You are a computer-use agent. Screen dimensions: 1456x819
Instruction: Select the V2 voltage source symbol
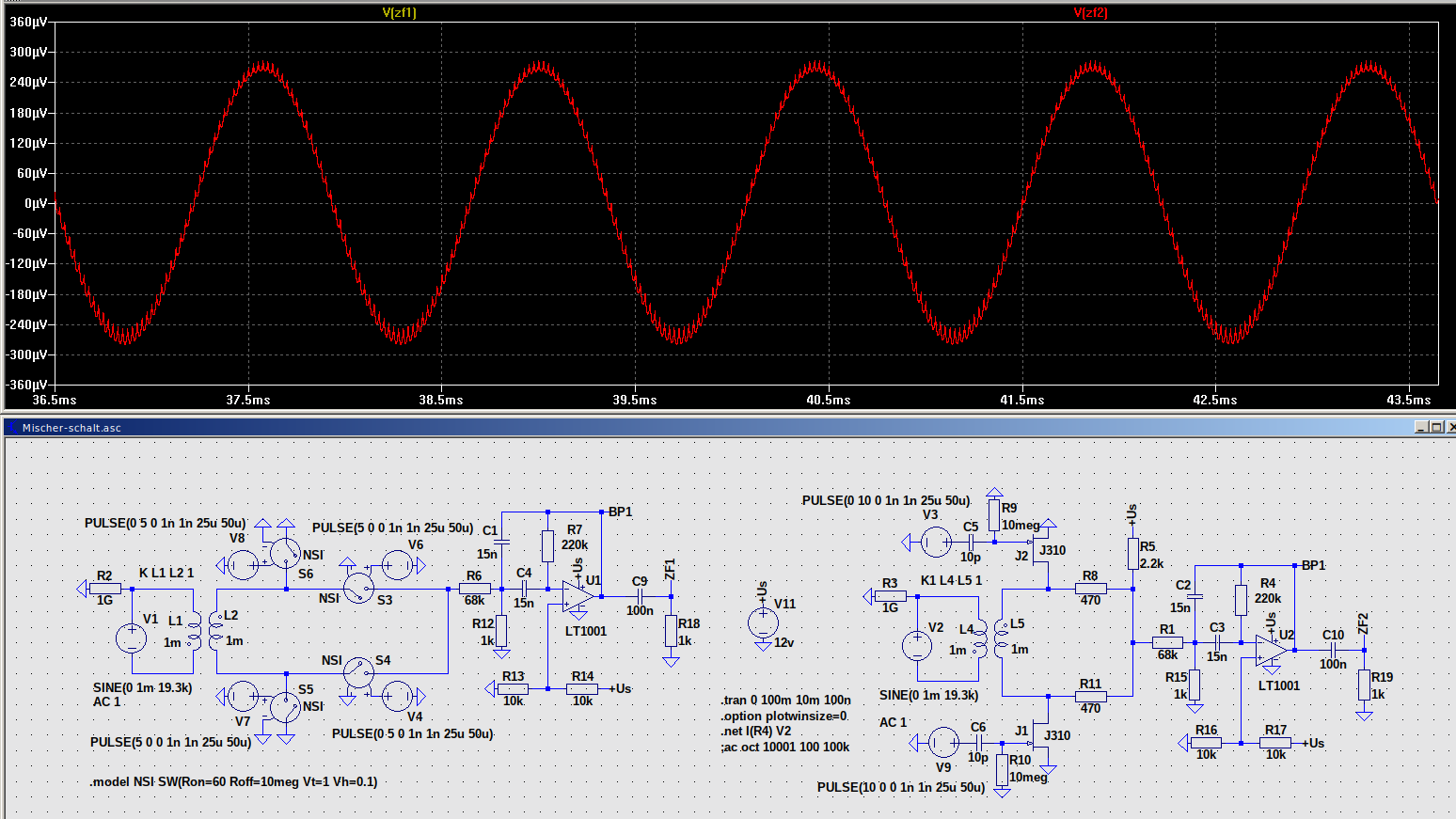point(917,646)
